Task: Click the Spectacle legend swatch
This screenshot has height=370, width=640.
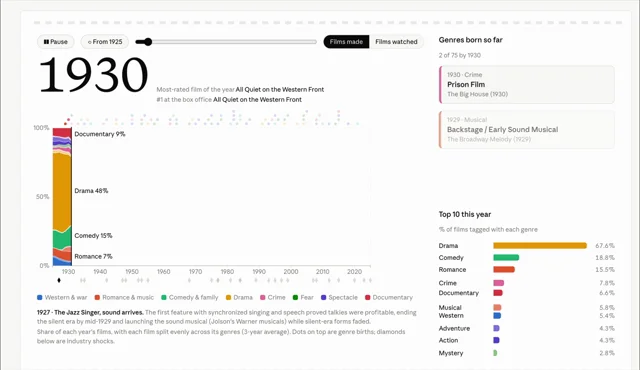Action: [324, 297]
